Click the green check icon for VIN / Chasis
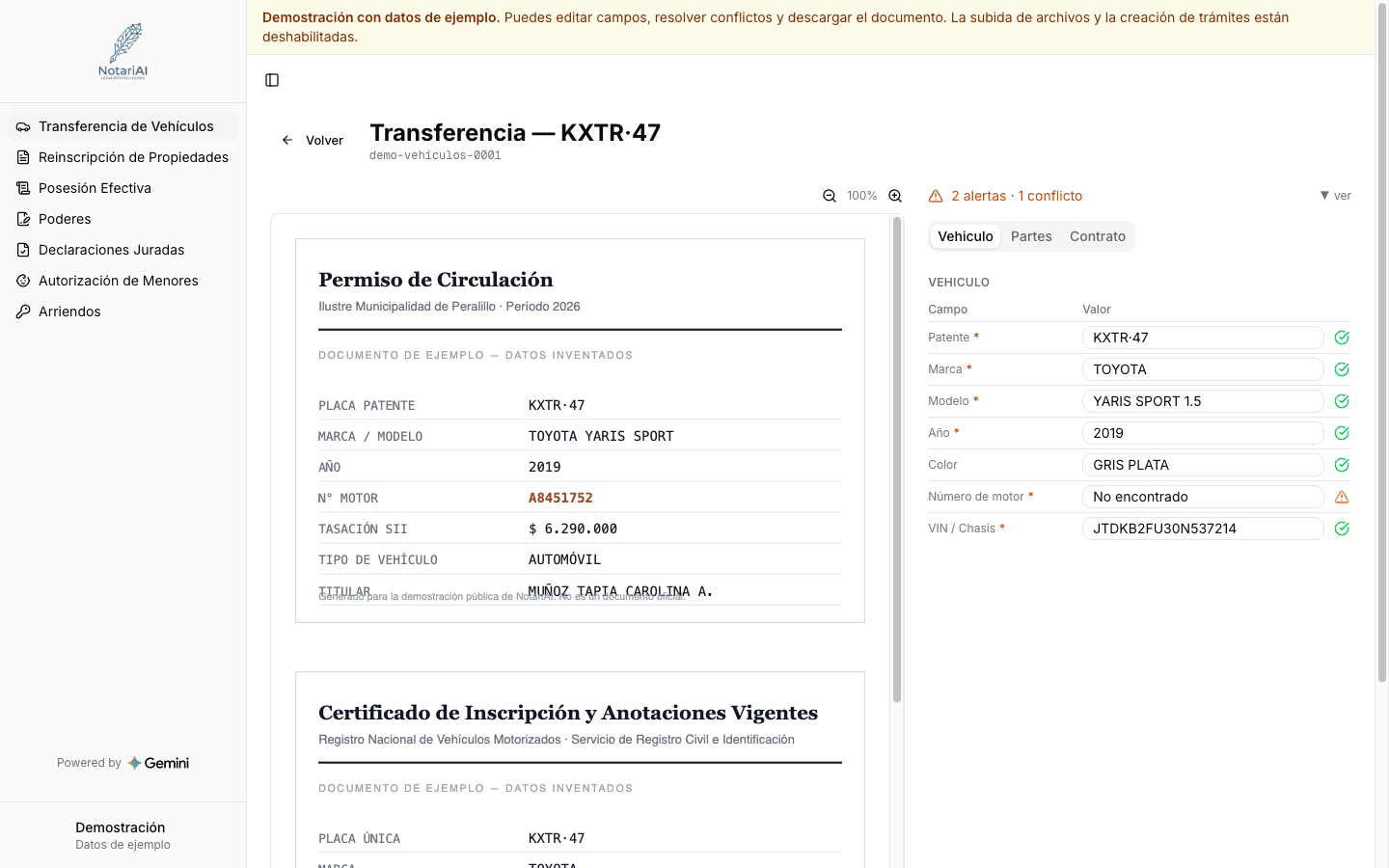Viewport: 1389px width, 868px height. click(1342, 529)
